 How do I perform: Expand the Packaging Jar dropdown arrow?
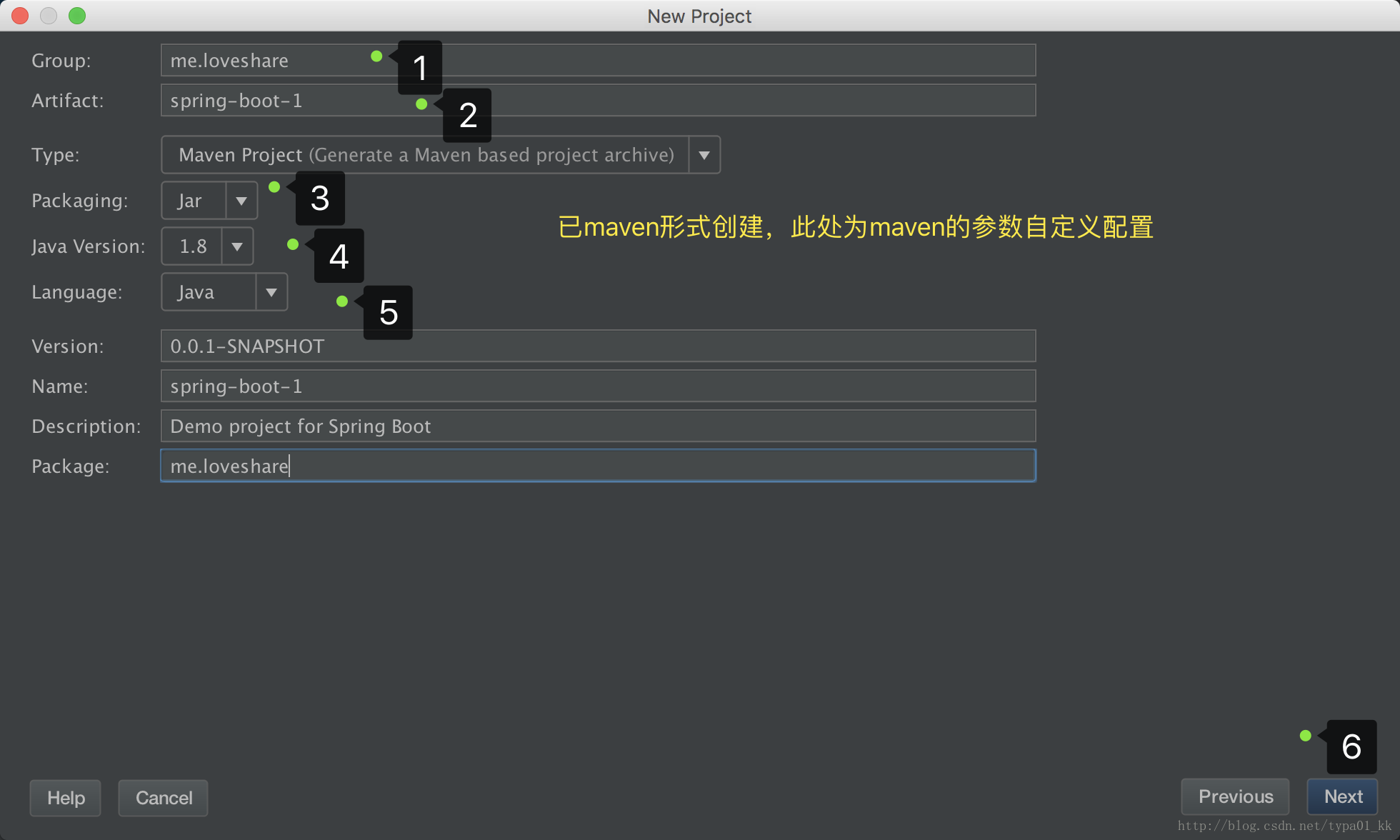coord(241,201)
